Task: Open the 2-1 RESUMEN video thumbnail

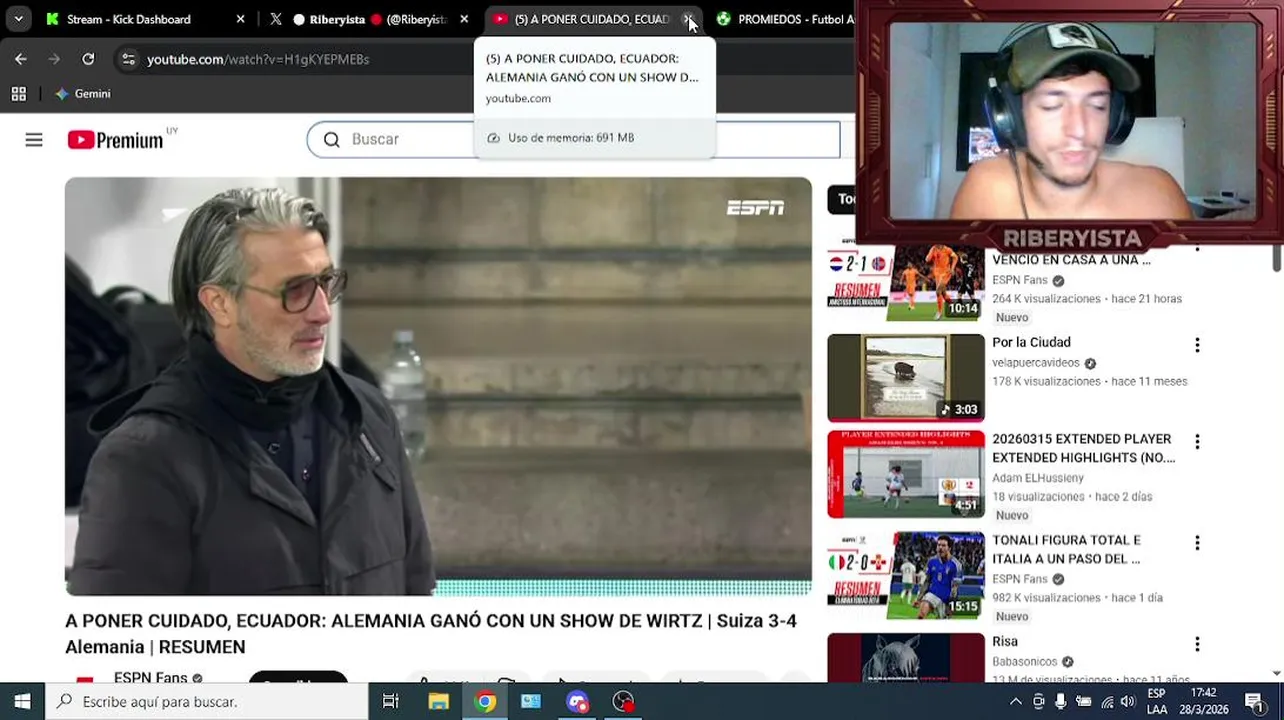Action: pyautogui.click(x=906, y=281)
